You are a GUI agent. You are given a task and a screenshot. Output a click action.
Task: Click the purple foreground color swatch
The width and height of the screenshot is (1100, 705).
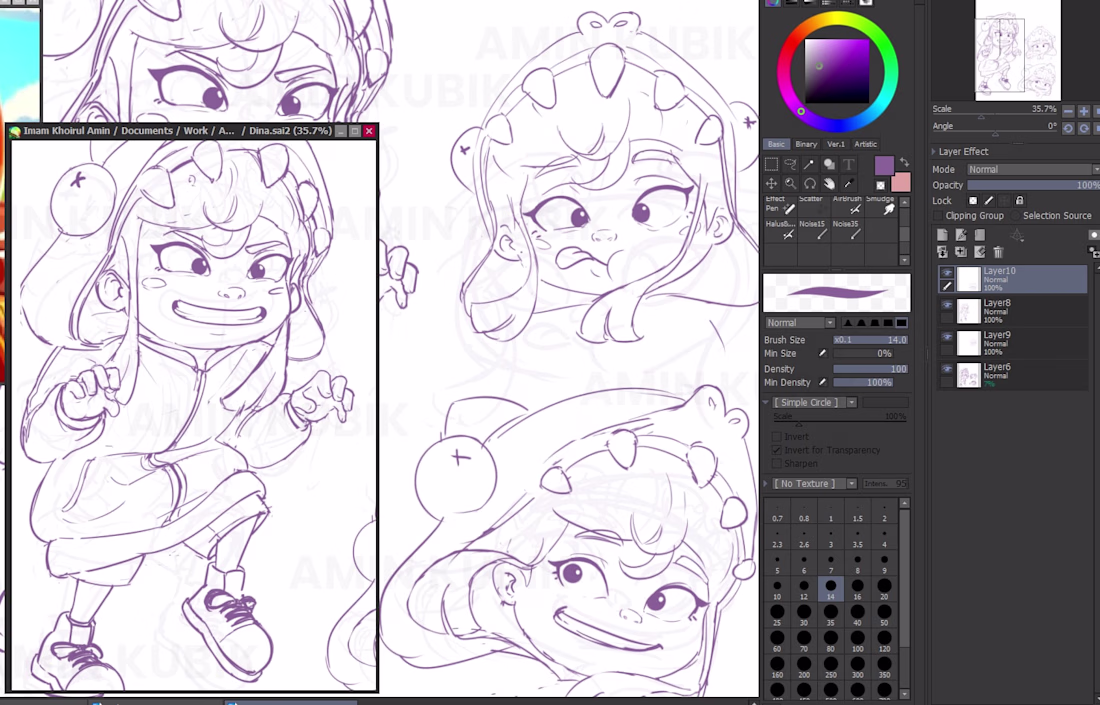pyautogui.click(x=885, y=166)
